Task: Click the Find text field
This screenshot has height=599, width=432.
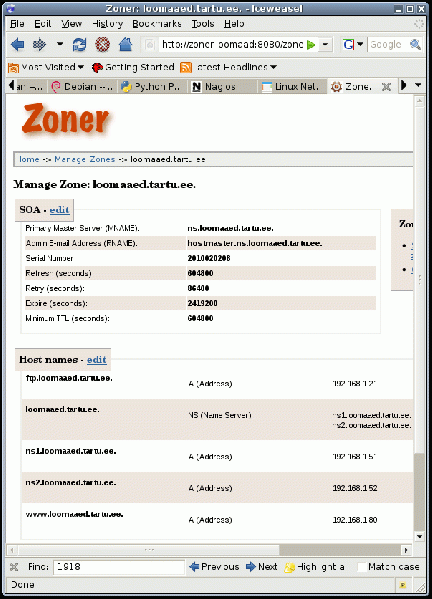Action: point(118,567)
